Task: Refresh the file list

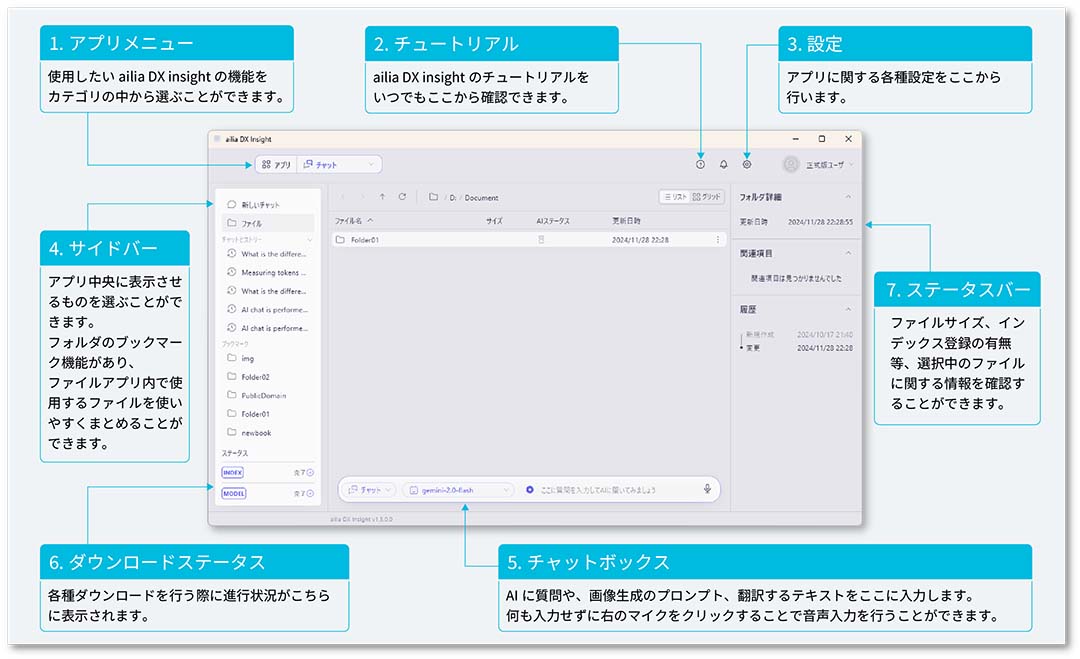Action: (x=402, y=197)
